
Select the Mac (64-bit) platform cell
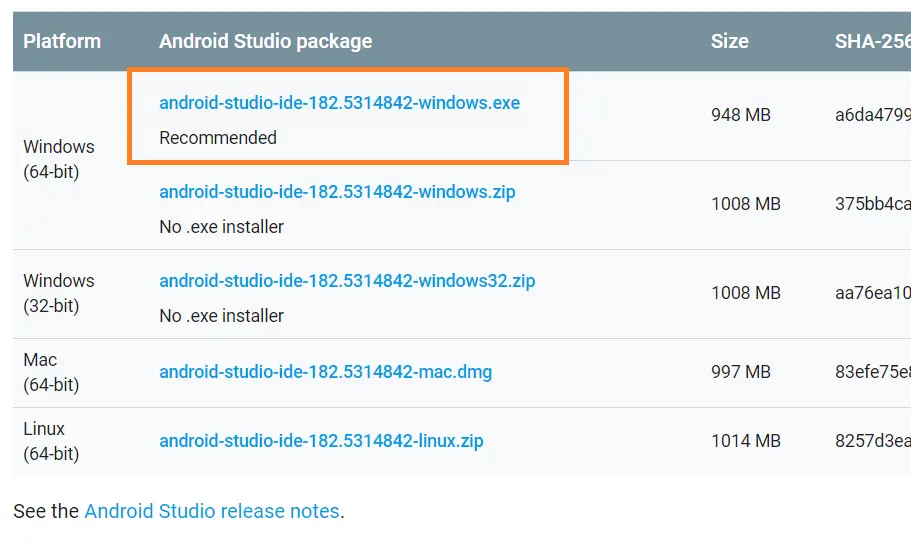(51, 372)
